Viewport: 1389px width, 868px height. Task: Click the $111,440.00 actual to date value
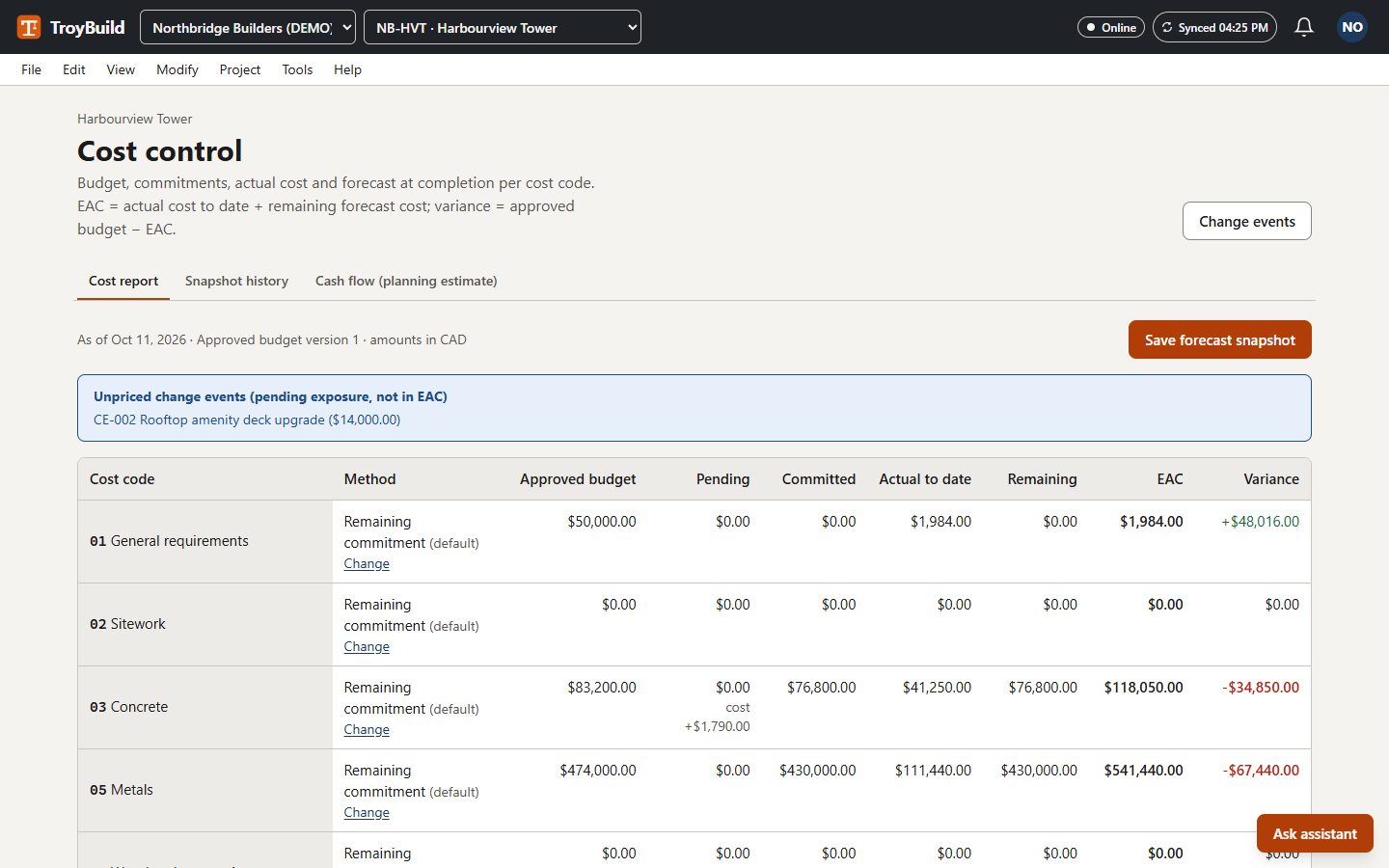[x=933, y=771]
